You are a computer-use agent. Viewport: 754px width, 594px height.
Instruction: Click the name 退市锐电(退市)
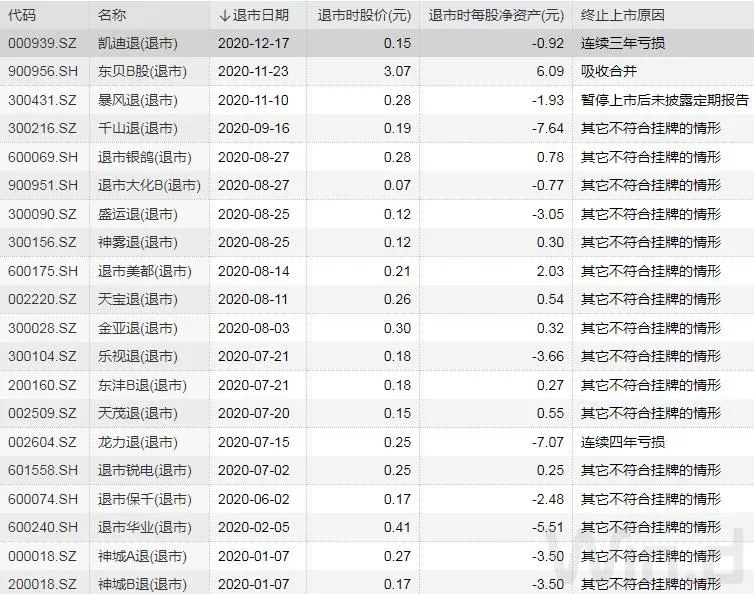[144, 470]
